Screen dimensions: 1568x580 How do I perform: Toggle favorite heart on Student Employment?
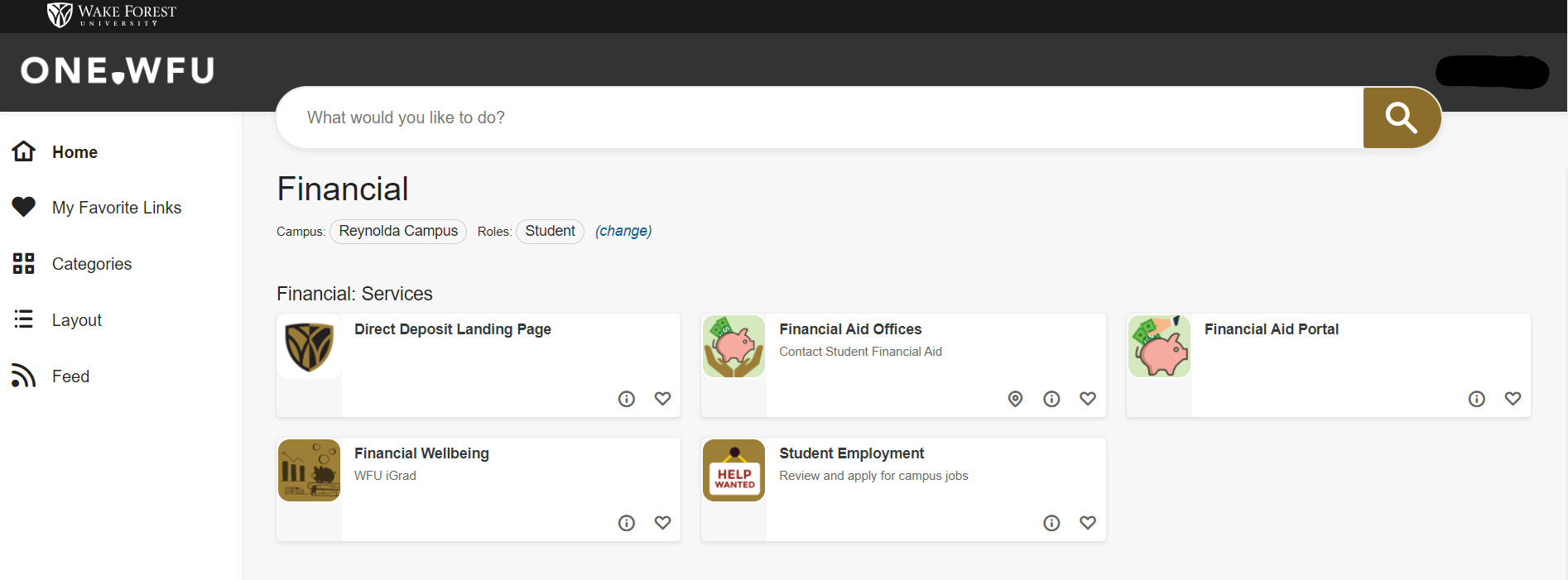pos(1088,523)
